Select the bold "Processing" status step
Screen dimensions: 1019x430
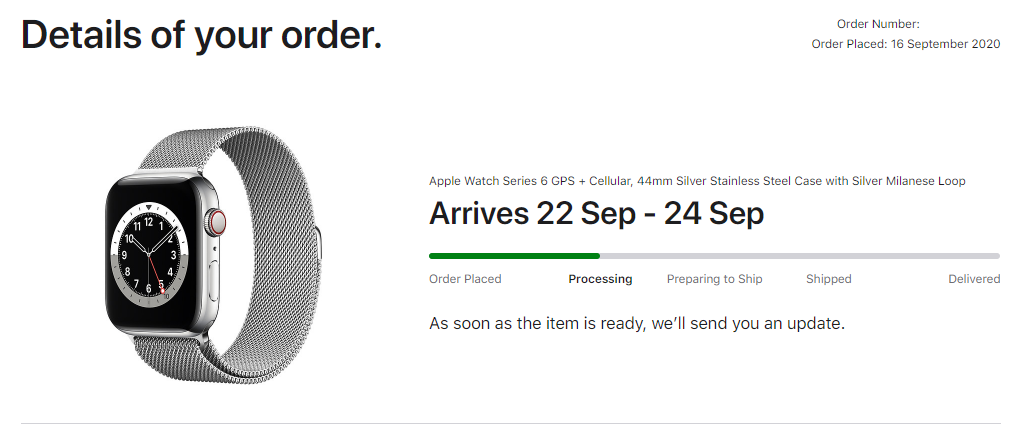tap(600, 279)
